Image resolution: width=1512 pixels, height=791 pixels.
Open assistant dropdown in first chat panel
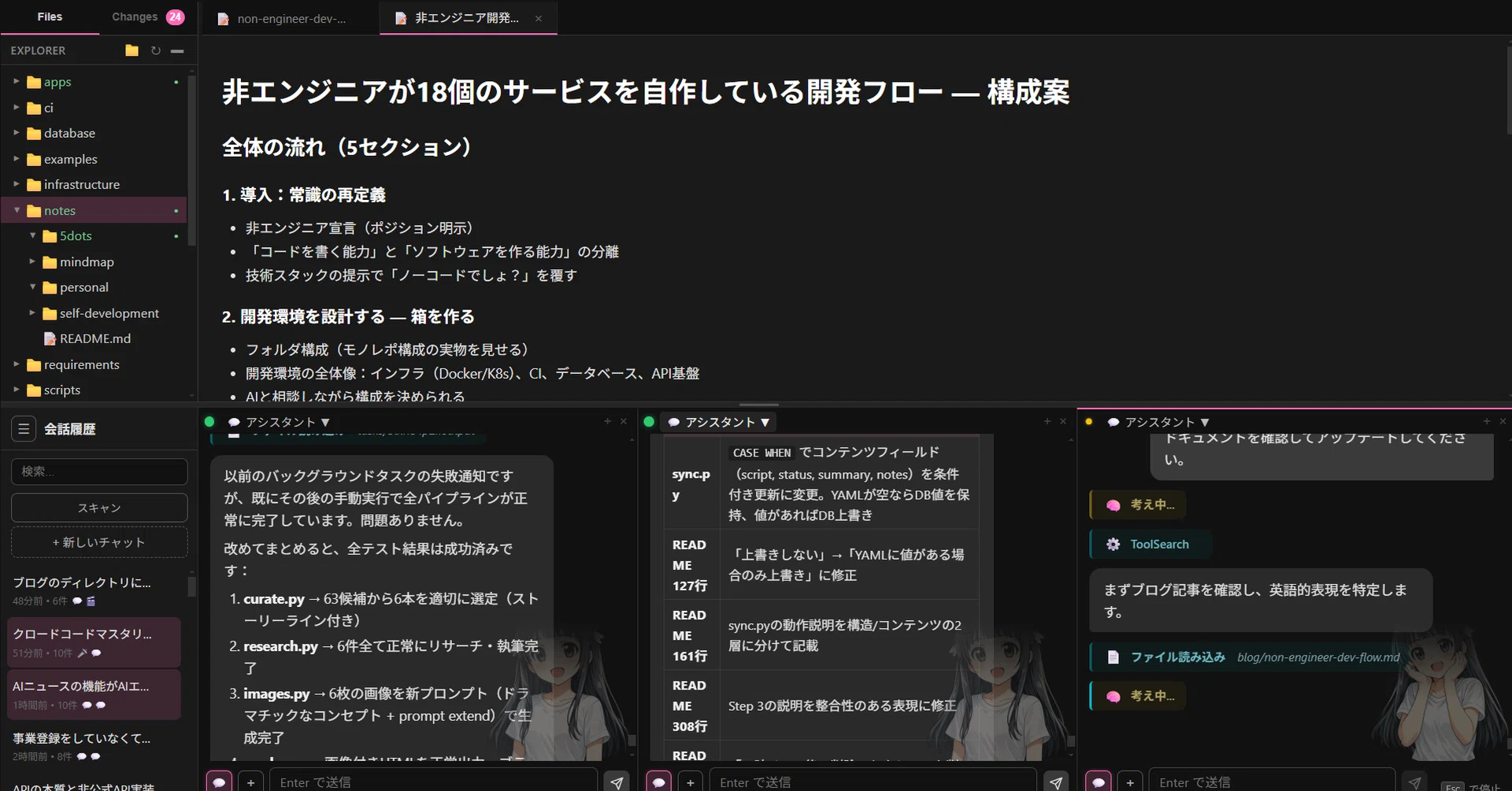click(x=279, y=422)
